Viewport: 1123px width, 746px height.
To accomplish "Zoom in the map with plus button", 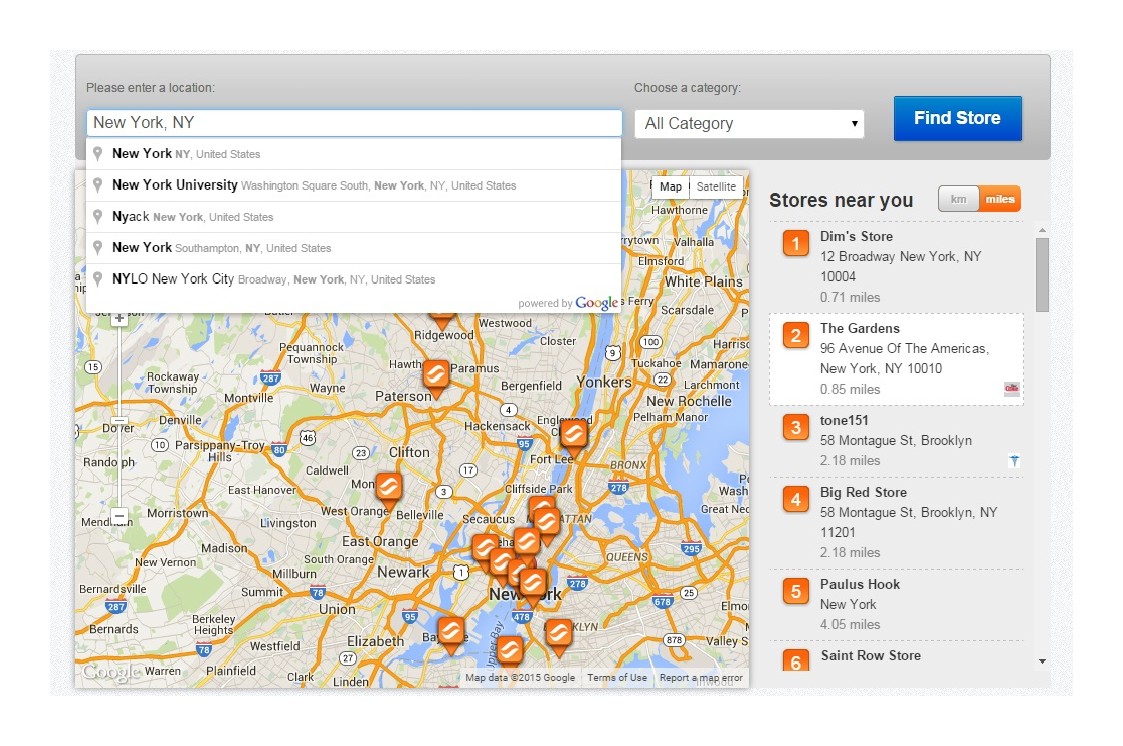I will pyautogui.click(x=119, y=318).
